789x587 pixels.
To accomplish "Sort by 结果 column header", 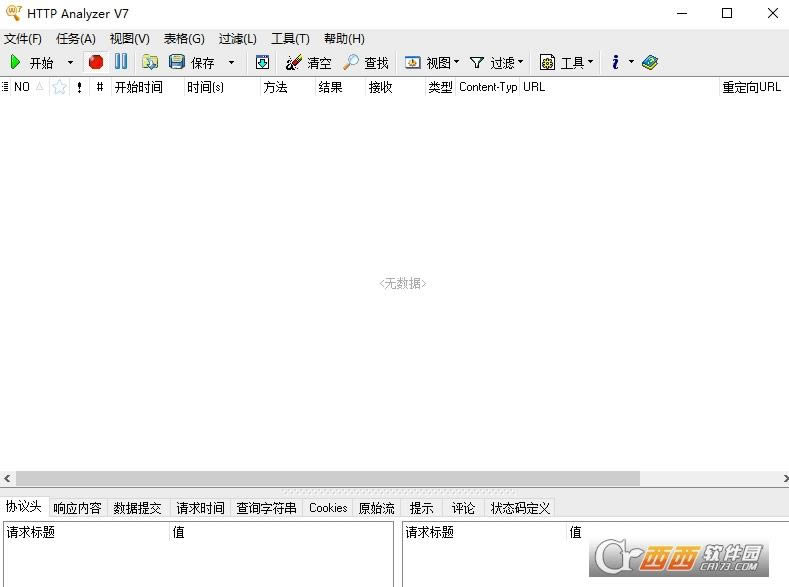I will point(341,87).
